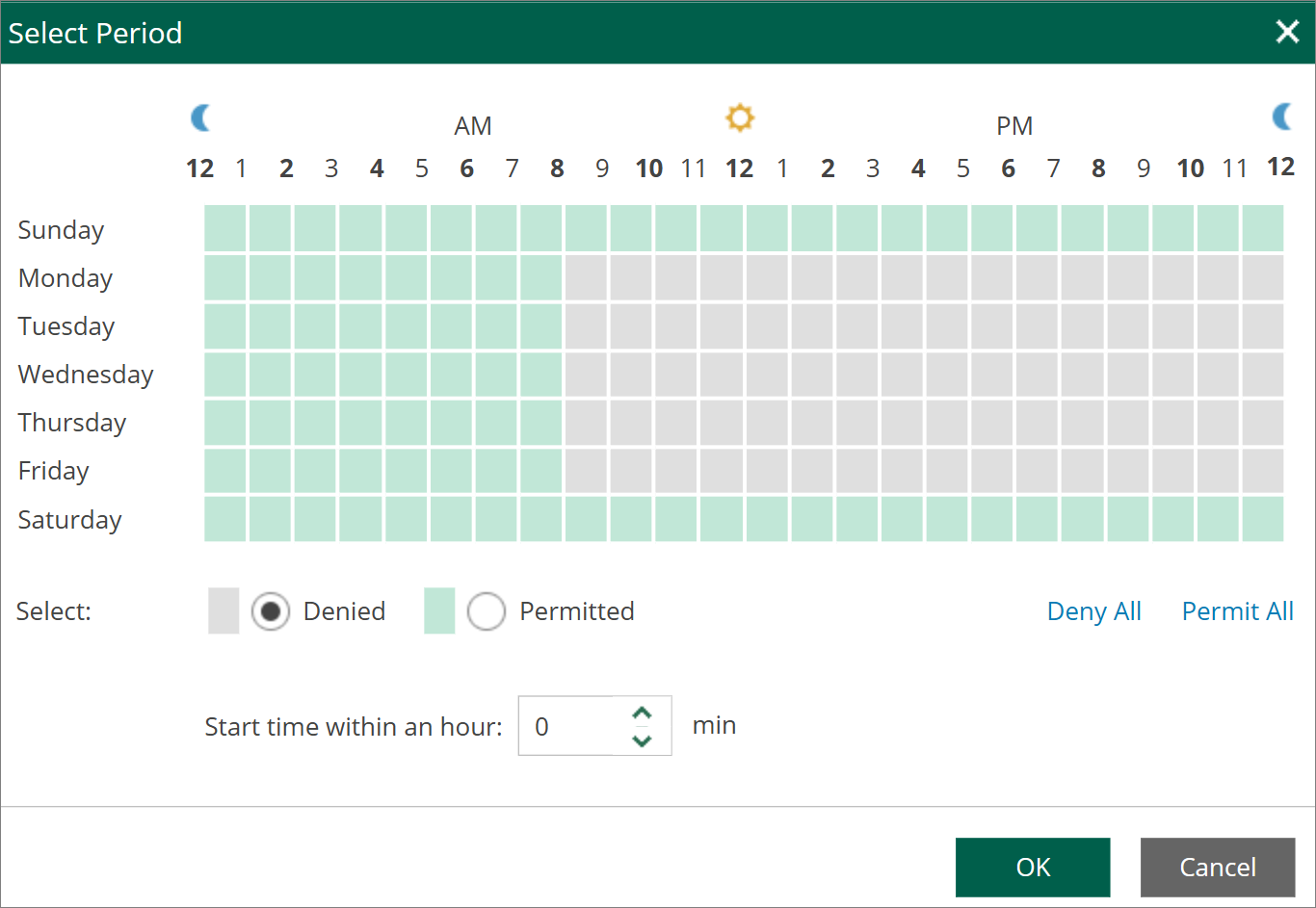
Task: Increase start time minutes with up arrow
Action: pos(642,713)
